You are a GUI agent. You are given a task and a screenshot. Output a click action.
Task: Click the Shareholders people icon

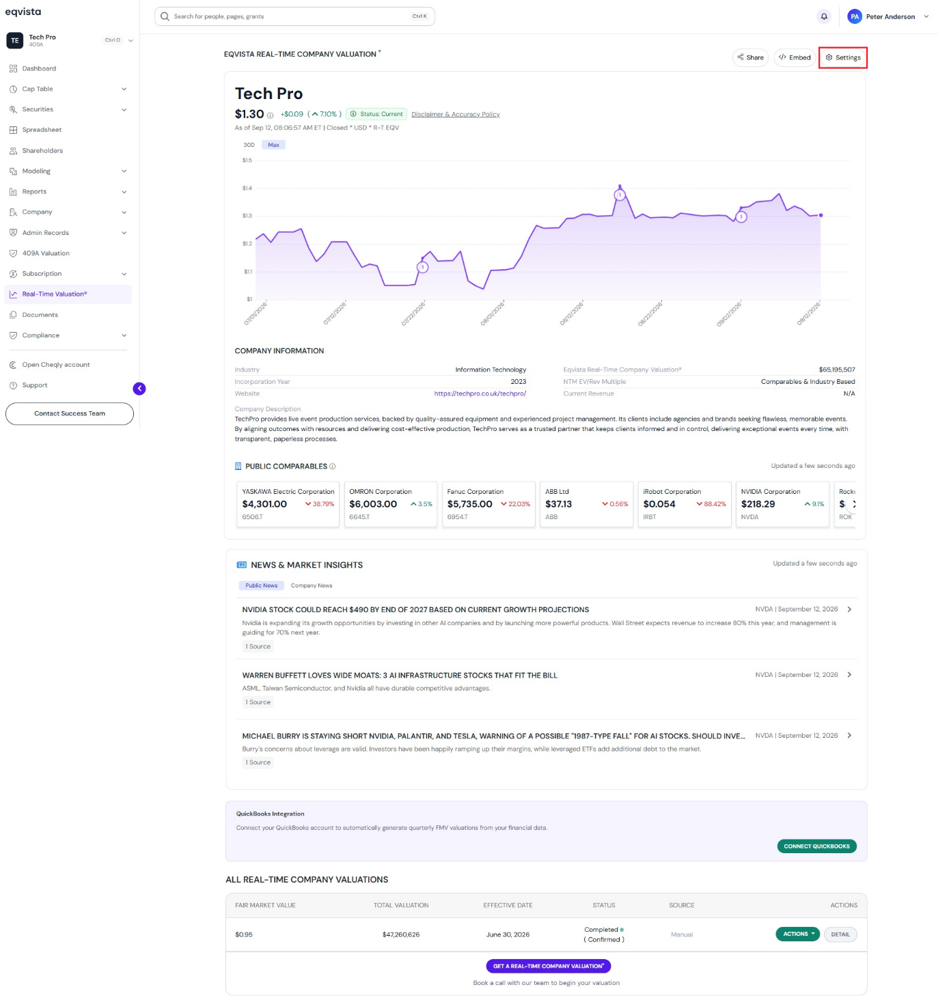(13, 151)
